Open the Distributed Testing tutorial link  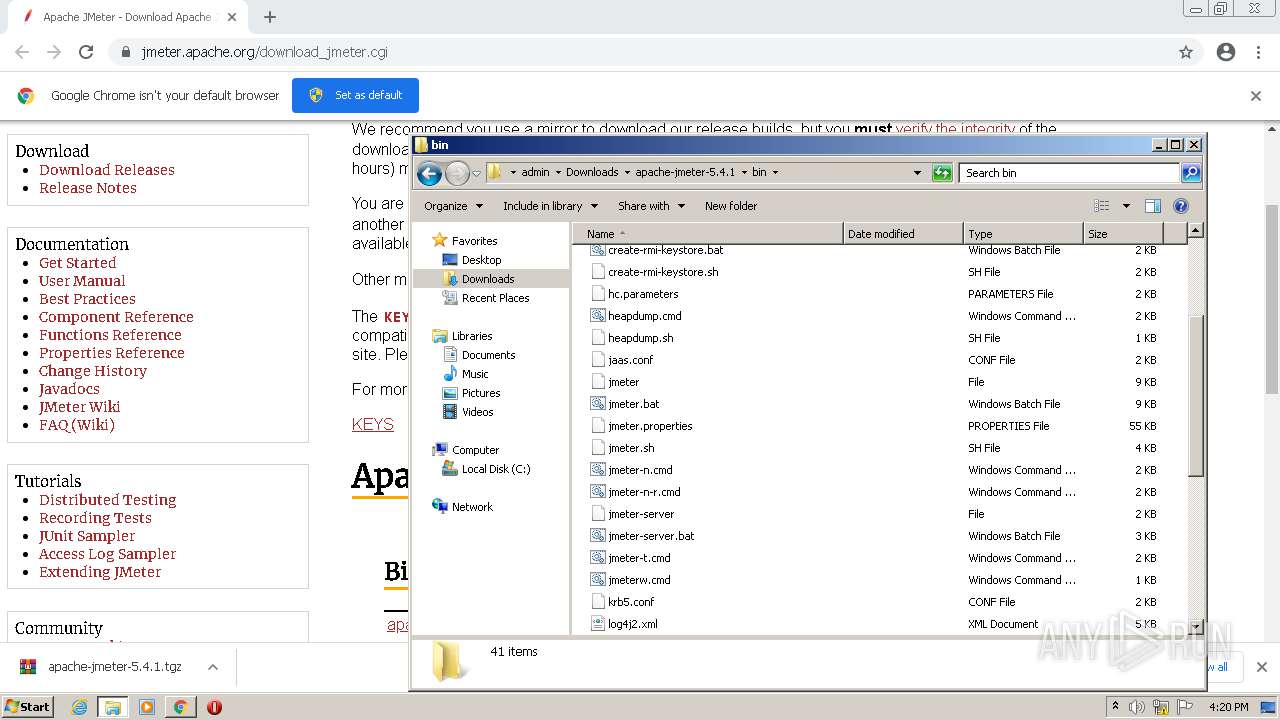coord(107,500)
